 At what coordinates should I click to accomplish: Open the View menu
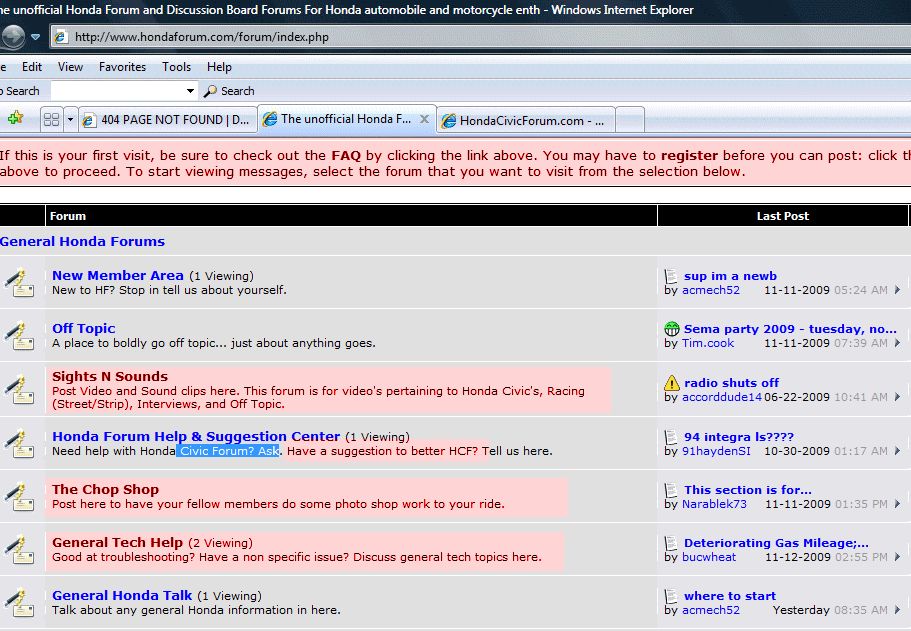point(70,67)
